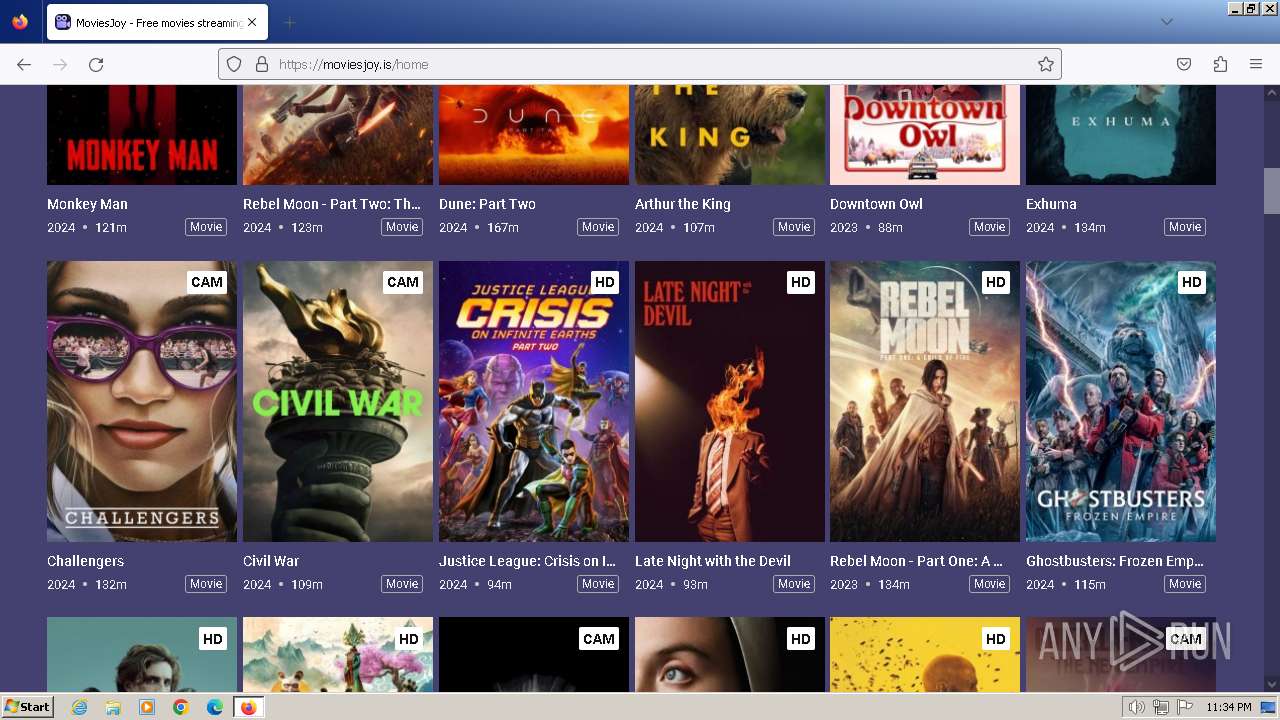Open the File Explorer taskbar icon
This screenshot has height=720, width=1280.
click(x=113, y=707)
